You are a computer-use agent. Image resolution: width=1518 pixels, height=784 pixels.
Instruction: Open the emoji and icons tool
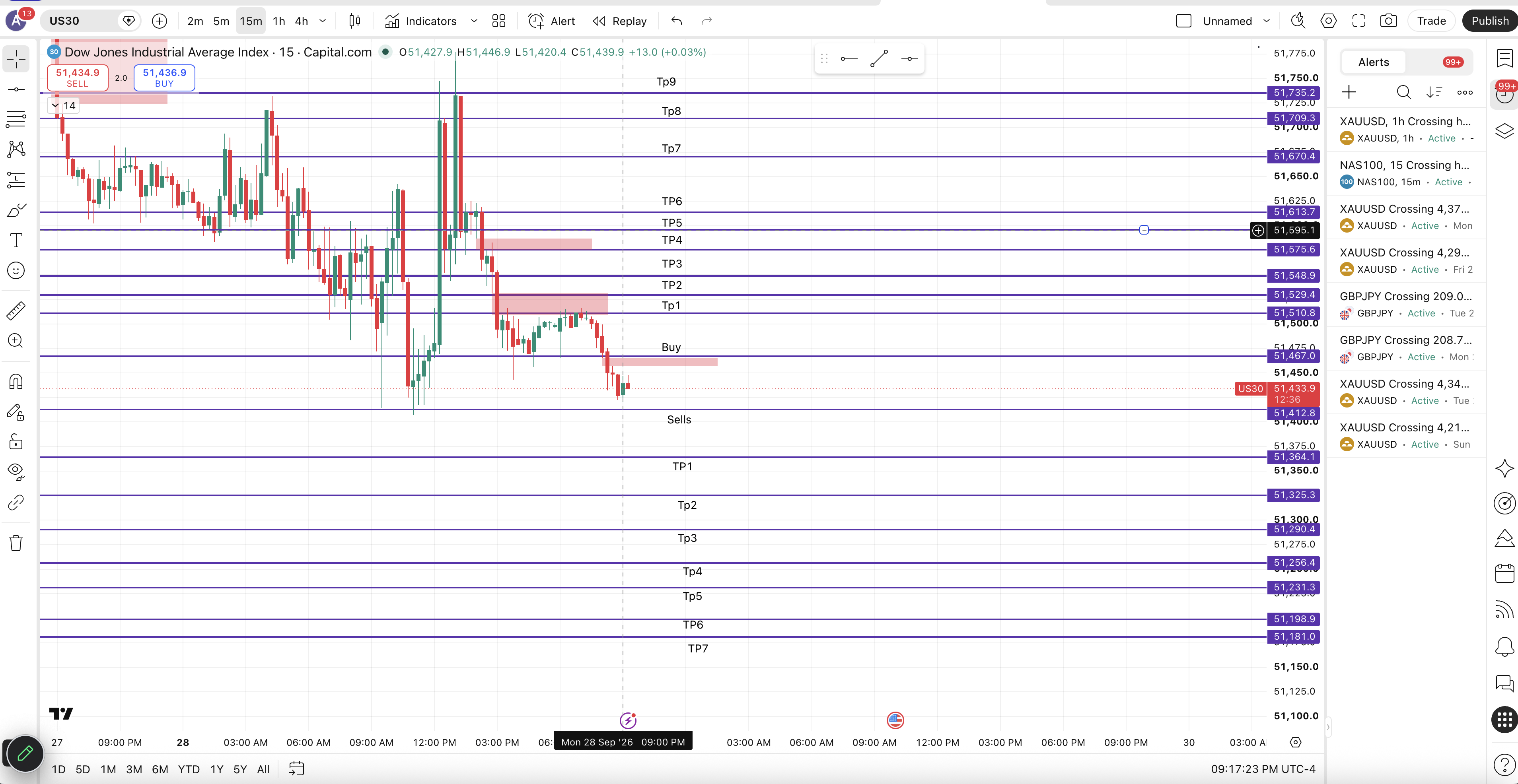[16, 270]
